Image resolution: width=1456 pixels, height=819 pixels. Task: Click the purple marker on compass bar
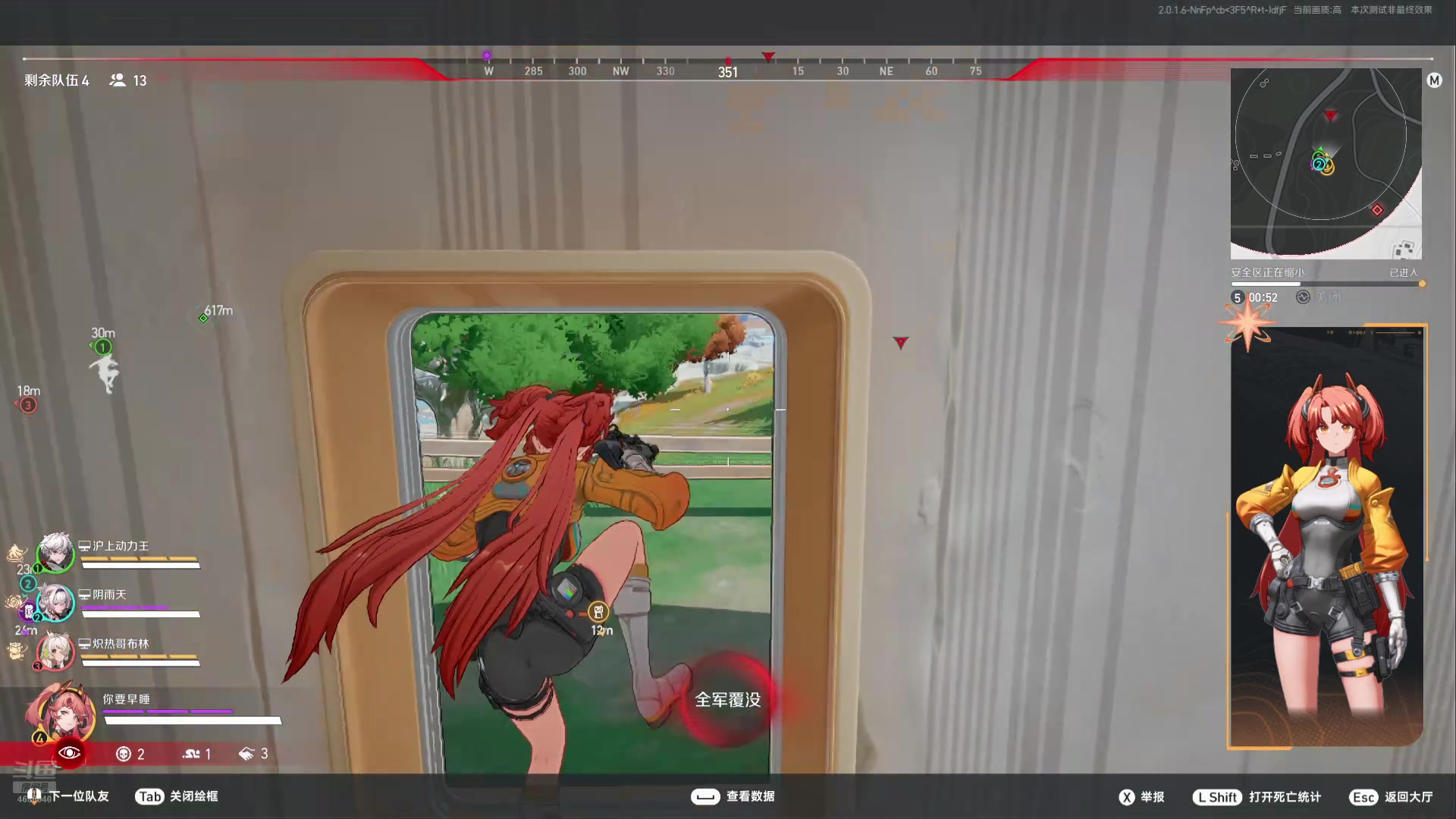pos(487,55)
